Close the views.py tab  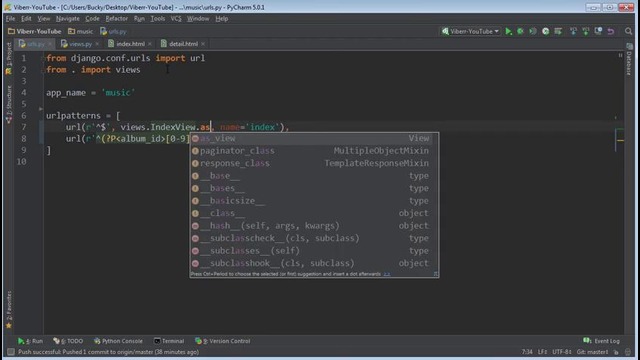[x=97, y=44]
